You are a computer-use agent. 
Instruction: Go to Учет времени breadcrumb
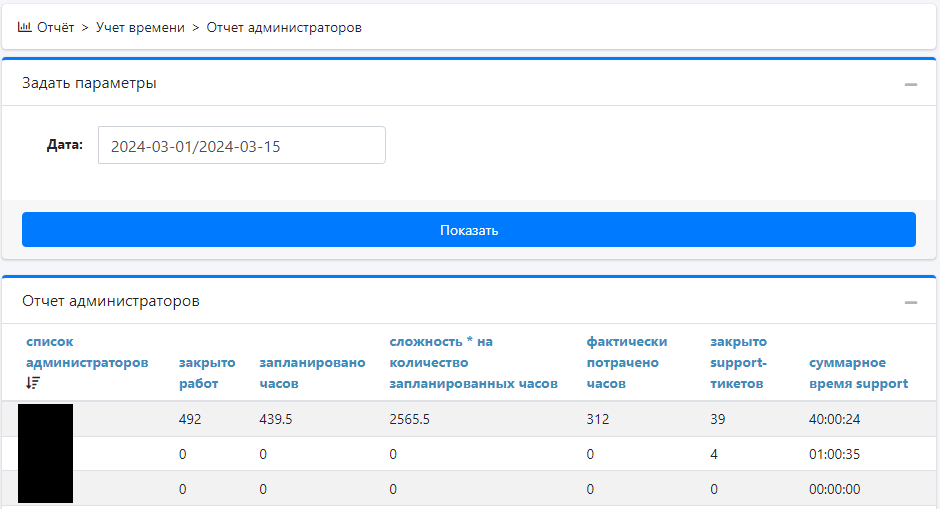click(140, 28)
